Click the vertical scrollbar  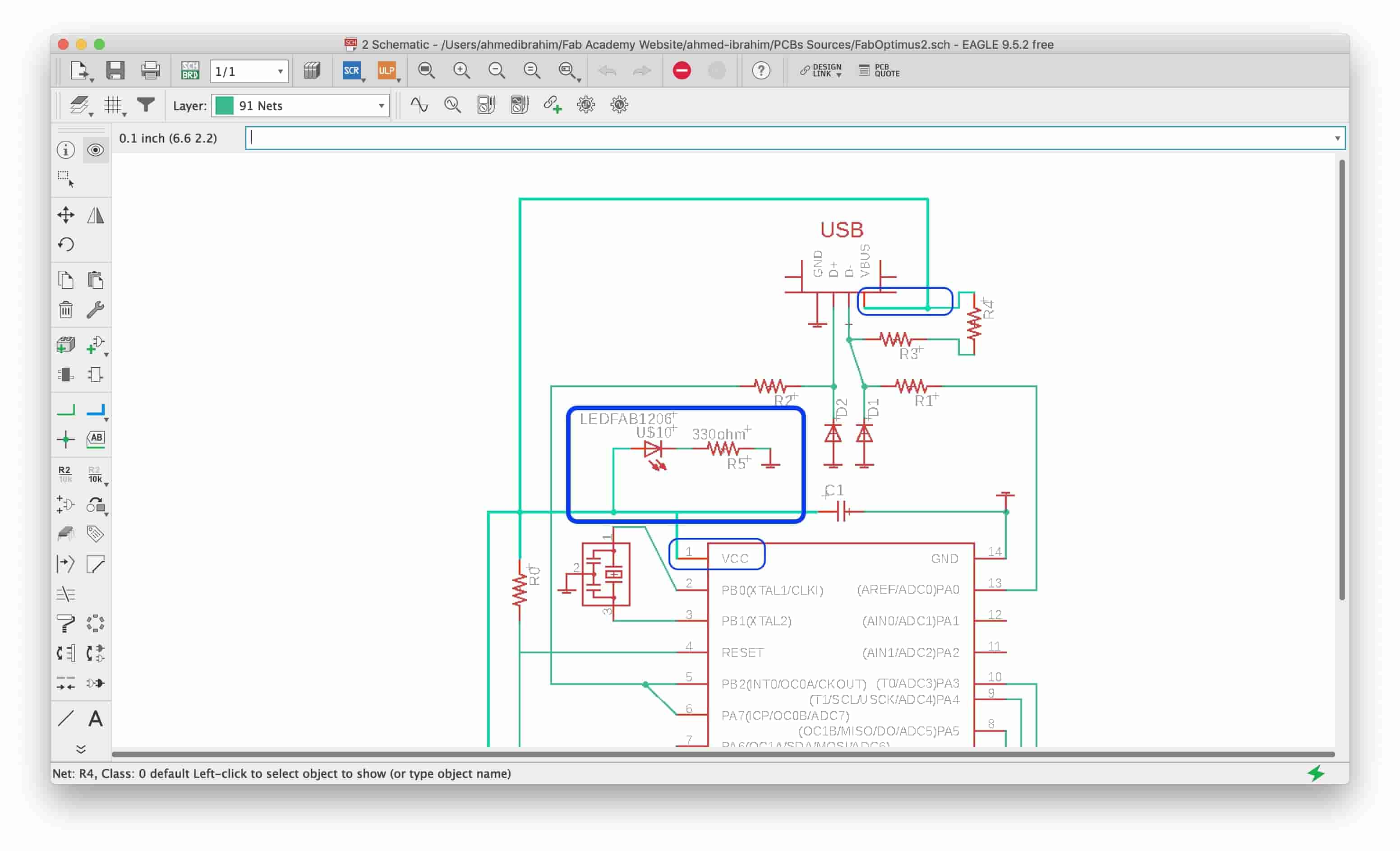point(1341,380)
